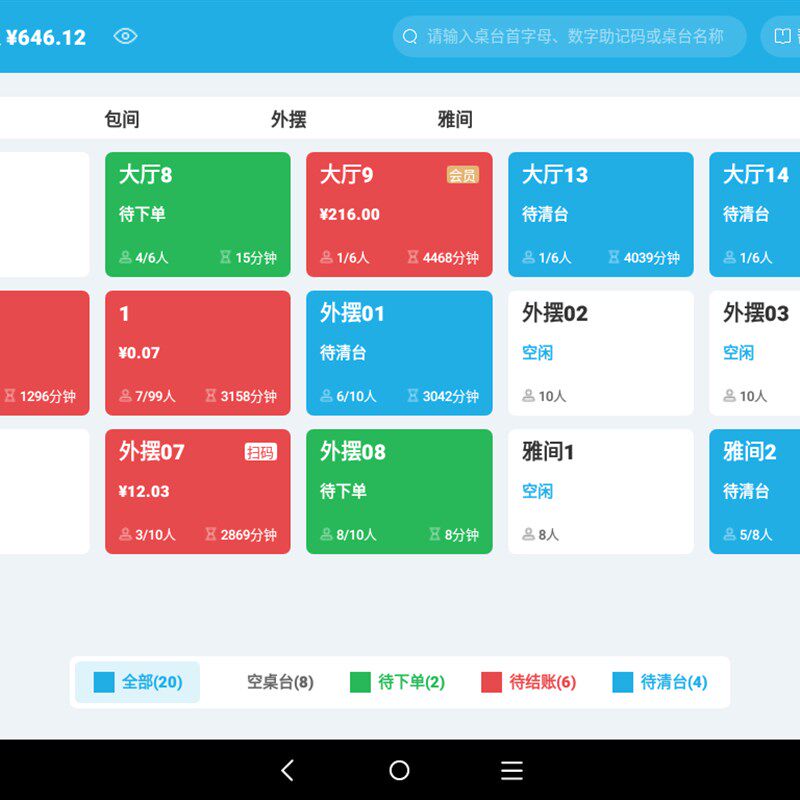This screenshot has width=800, height=800.
Task: Click the person icon on 外摆02 card
Action: click(x=528, y=395)
